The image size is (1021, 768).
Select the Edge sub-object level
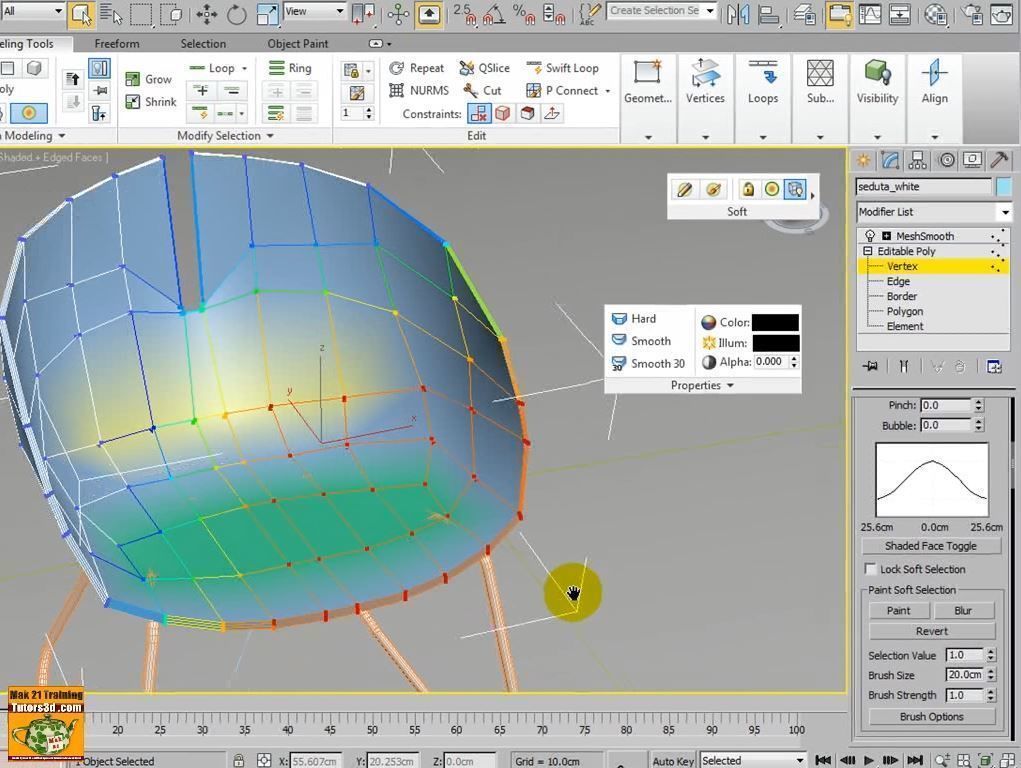(x=898, y=281)
